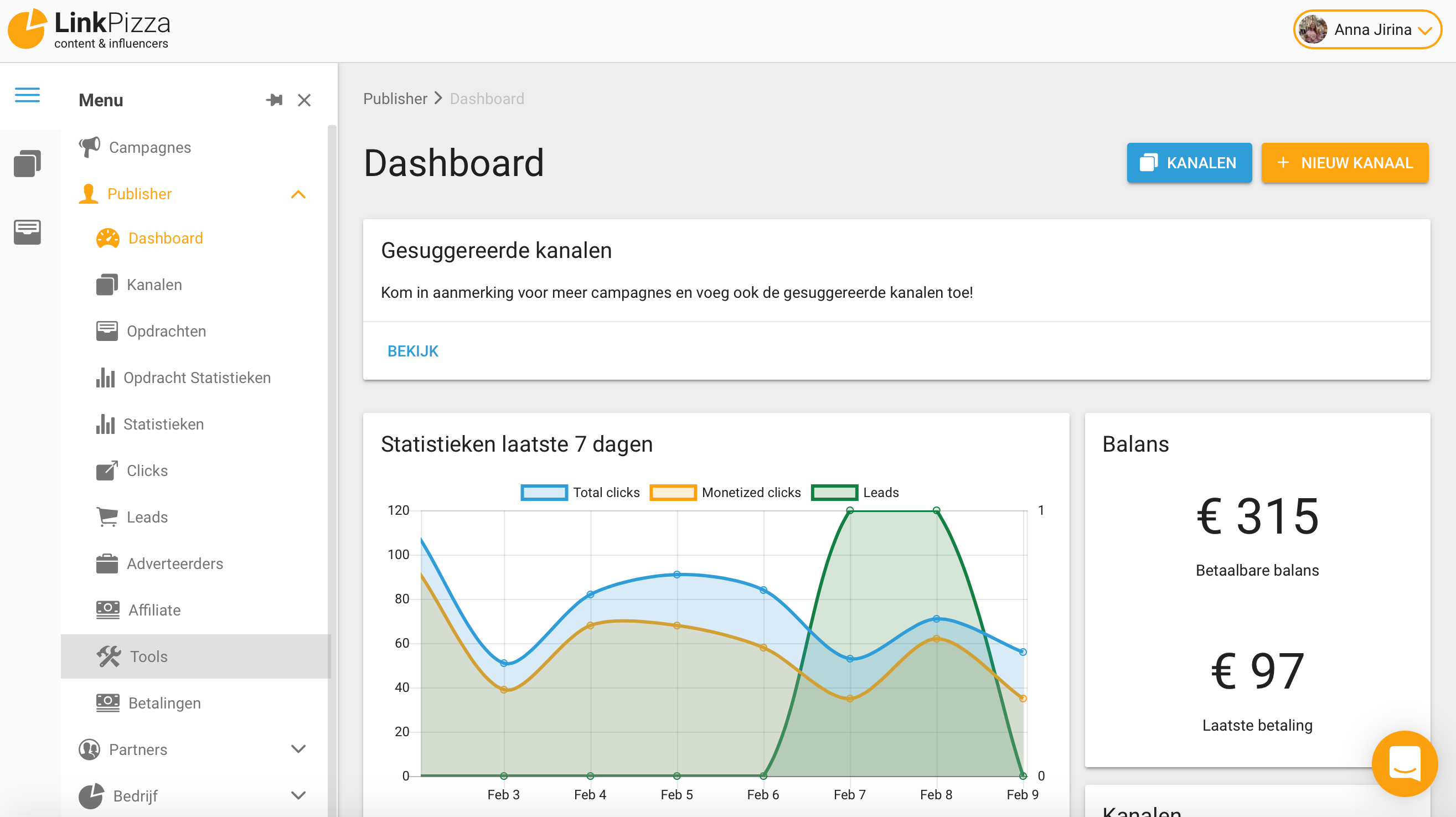The image size is (1456, 817).
Task: Open the Leads cart menu item
Action: click(x=147, y=517)
